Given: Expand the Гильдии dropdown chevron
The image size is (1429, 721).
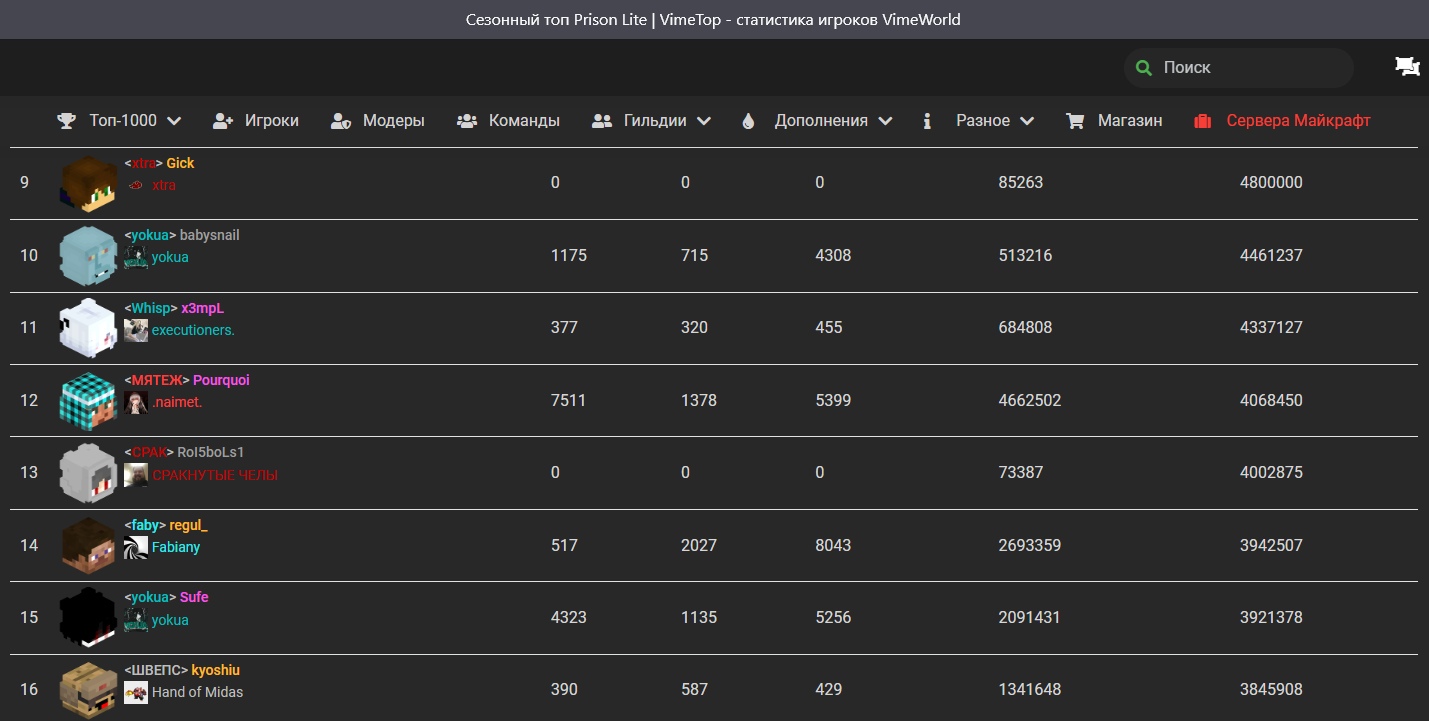Looking at the screenshot, I should coord(704,121).
